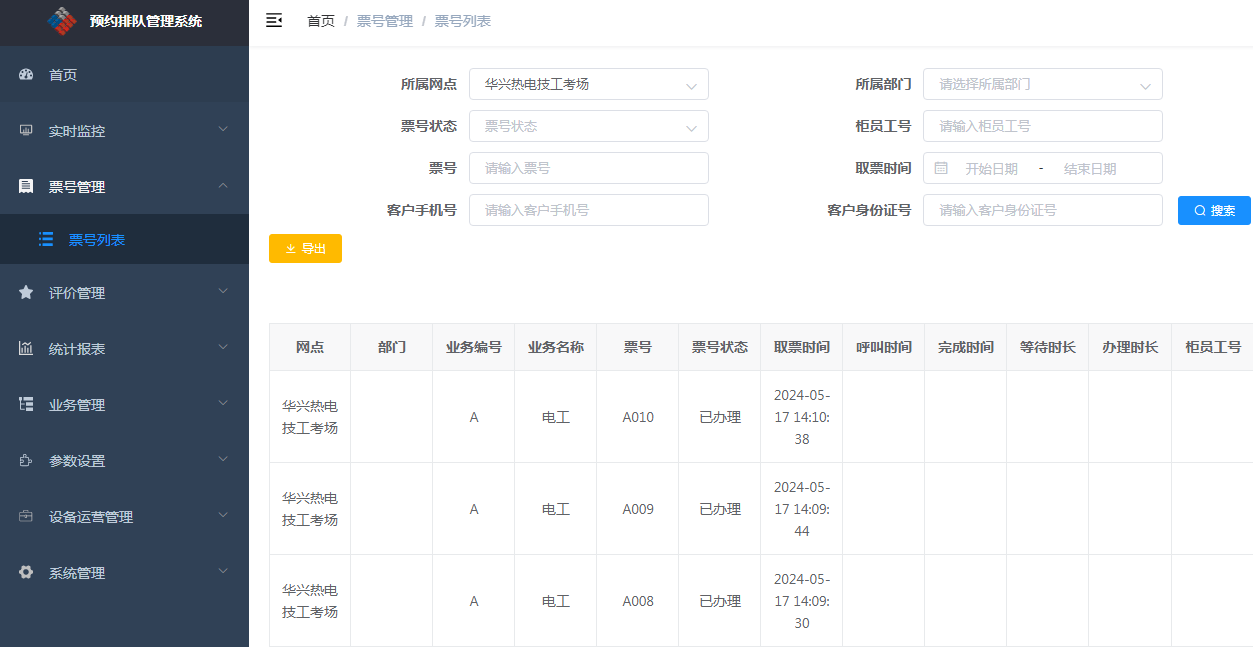Screen dimensions: 1253x647
Task: Click the 首页 dashboard icon in sidebar
Action: [x=26, y=75]
